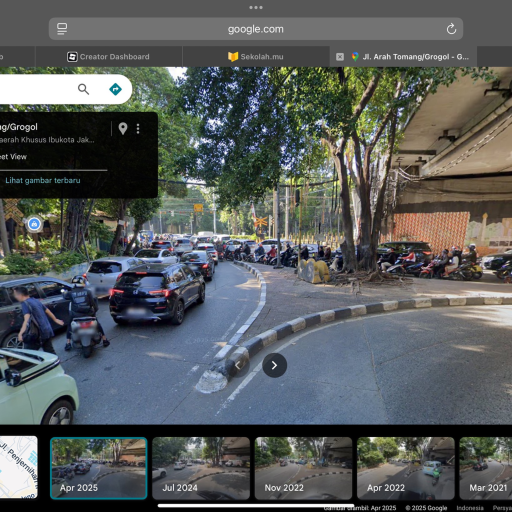
Task: Select the Jul 2024 street view thumbnail
Action: click(x=201, y=468)
